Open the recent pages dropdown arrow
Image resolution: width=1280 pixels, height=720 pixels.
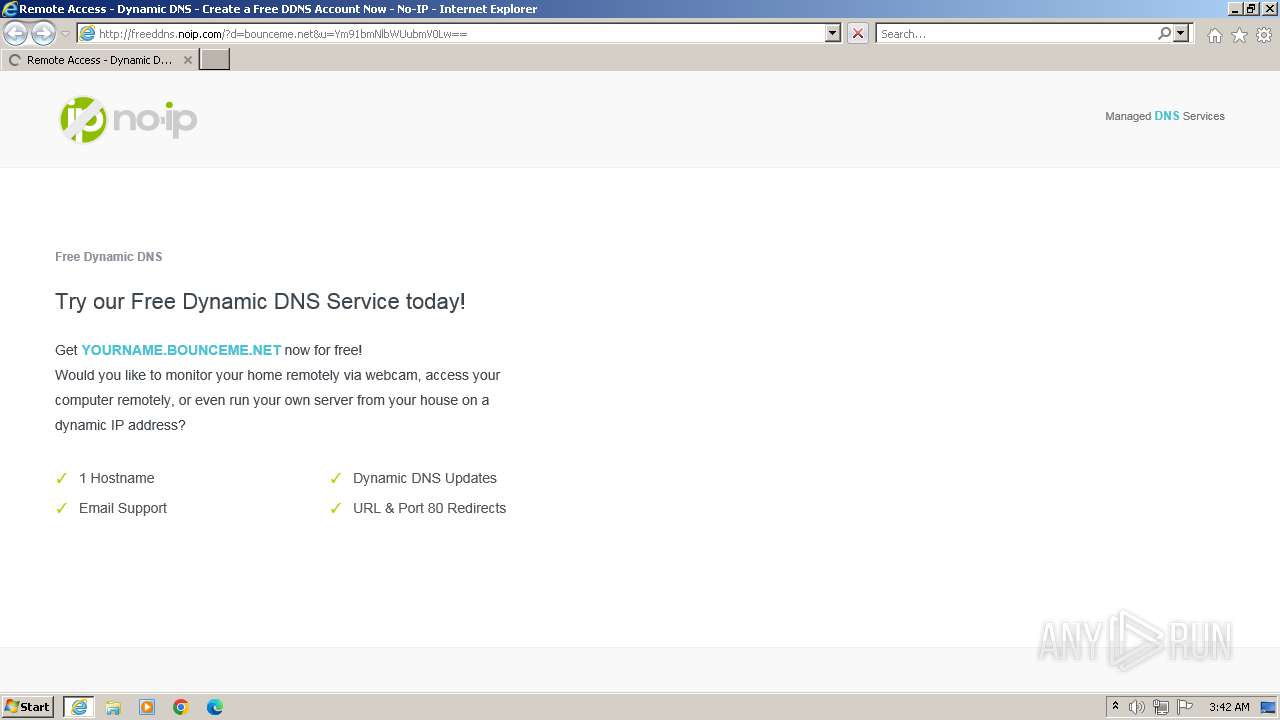pos(66,34)
